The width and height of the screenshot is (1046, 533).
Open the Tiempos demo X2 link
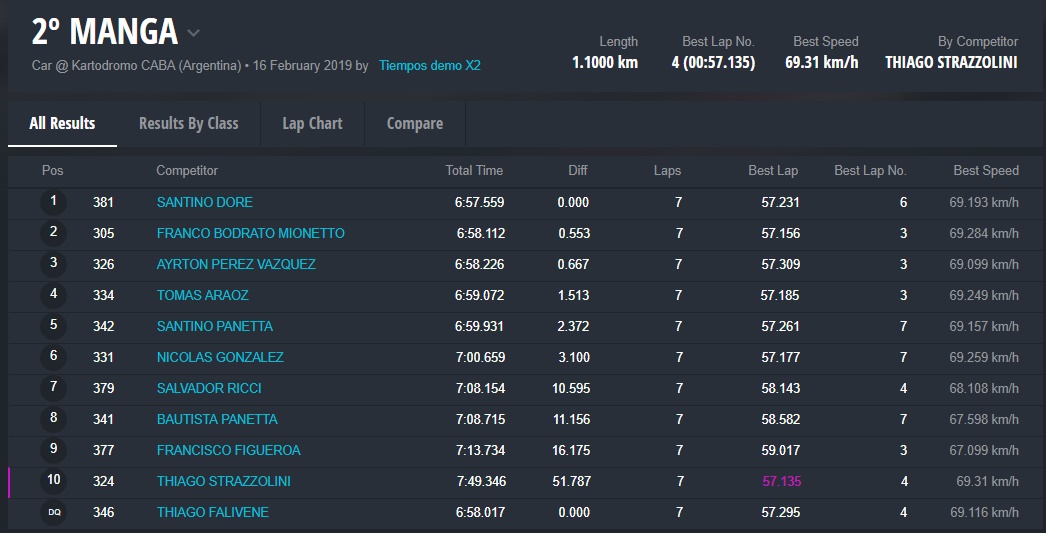point(429,66)
